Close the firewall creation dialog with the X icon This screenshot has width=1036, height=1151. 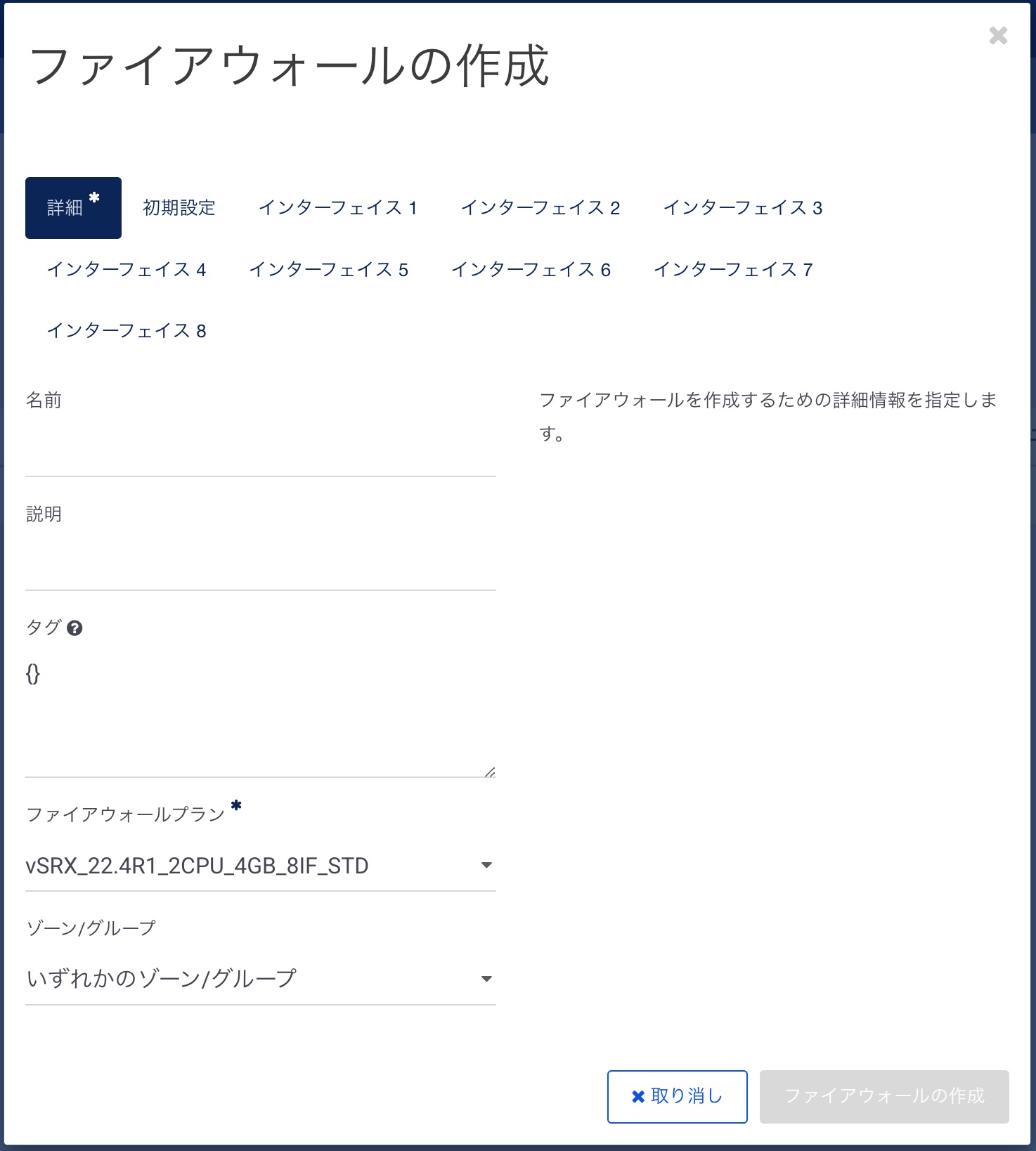click(998, 35)
